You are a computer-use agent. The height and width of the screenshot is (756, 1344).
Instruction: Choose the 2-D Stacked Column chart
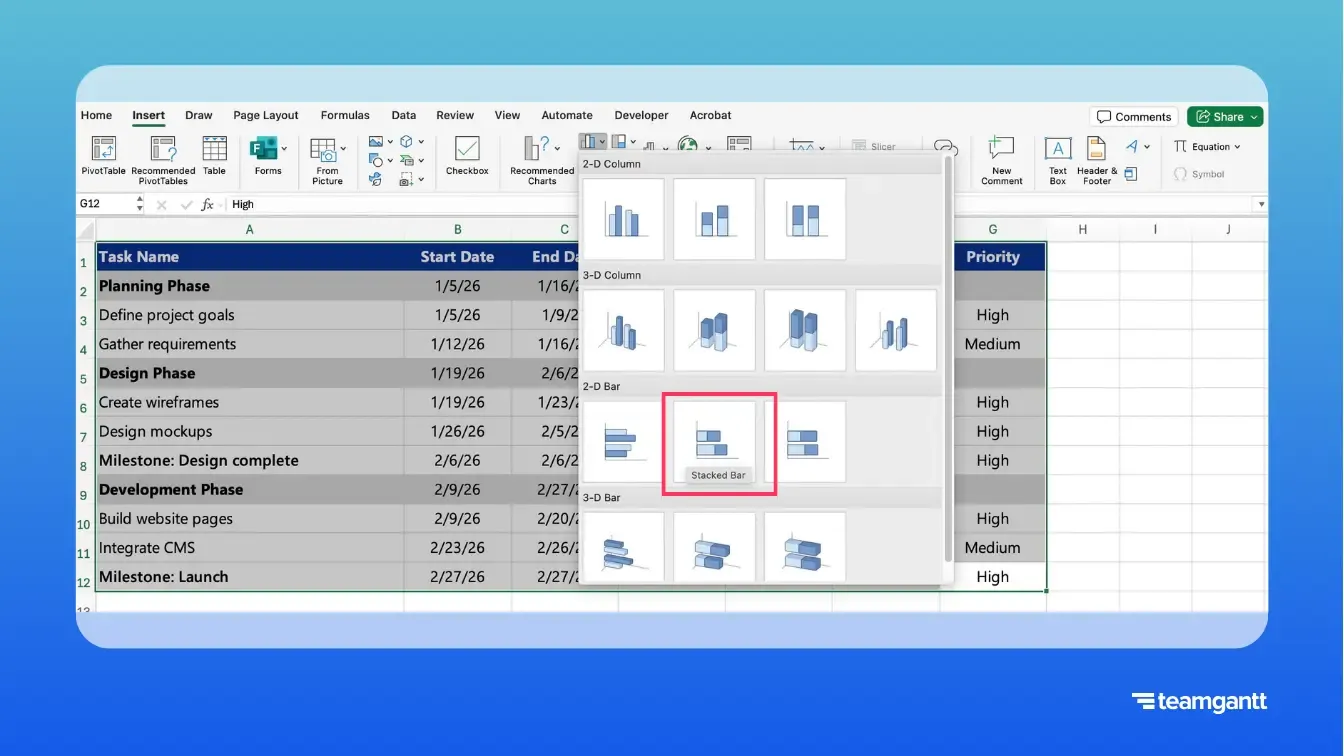tap(714, 219)
